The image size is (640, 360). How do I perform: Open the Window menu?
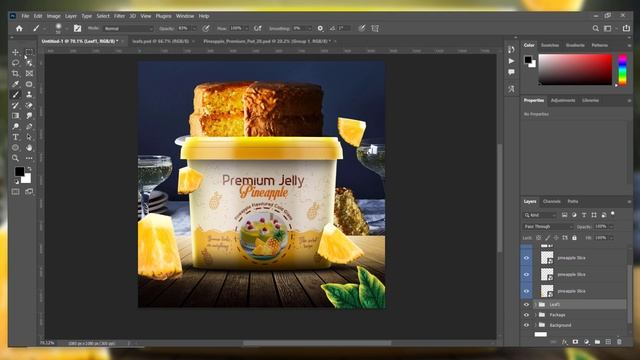point(185,16)
